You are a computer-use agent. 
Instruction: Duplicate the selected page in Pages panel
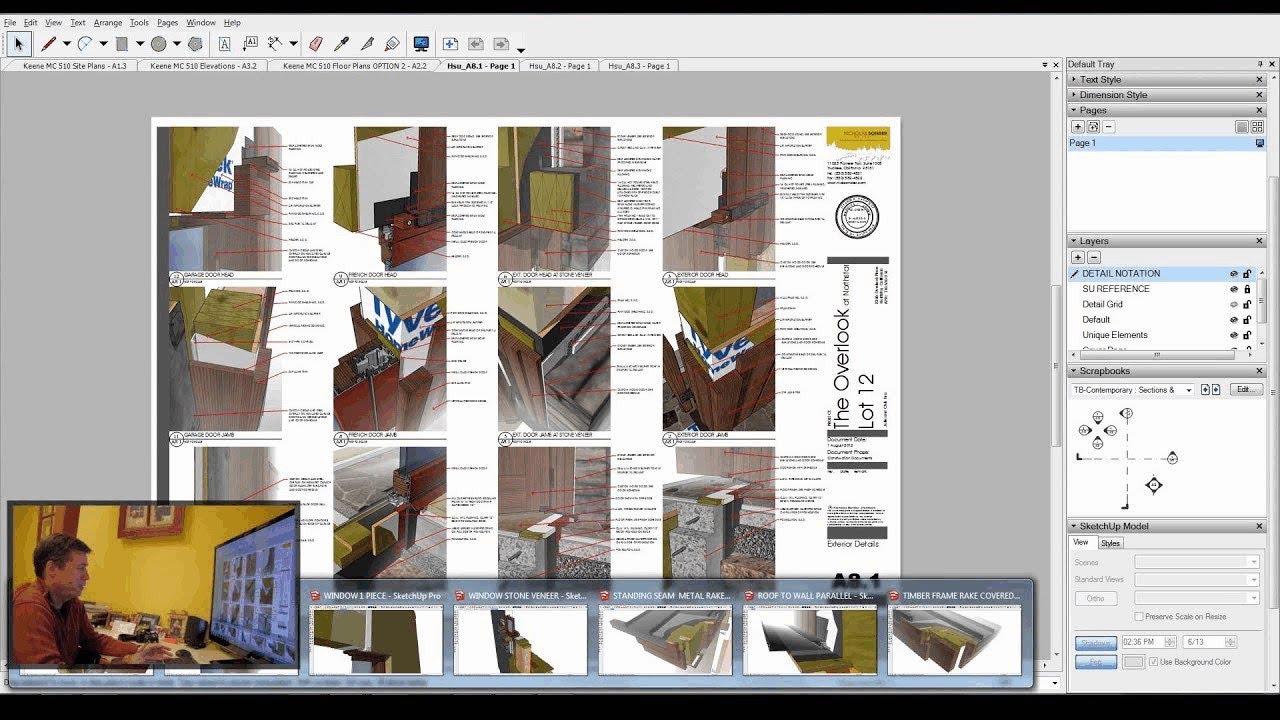[x=1093, y=127]
